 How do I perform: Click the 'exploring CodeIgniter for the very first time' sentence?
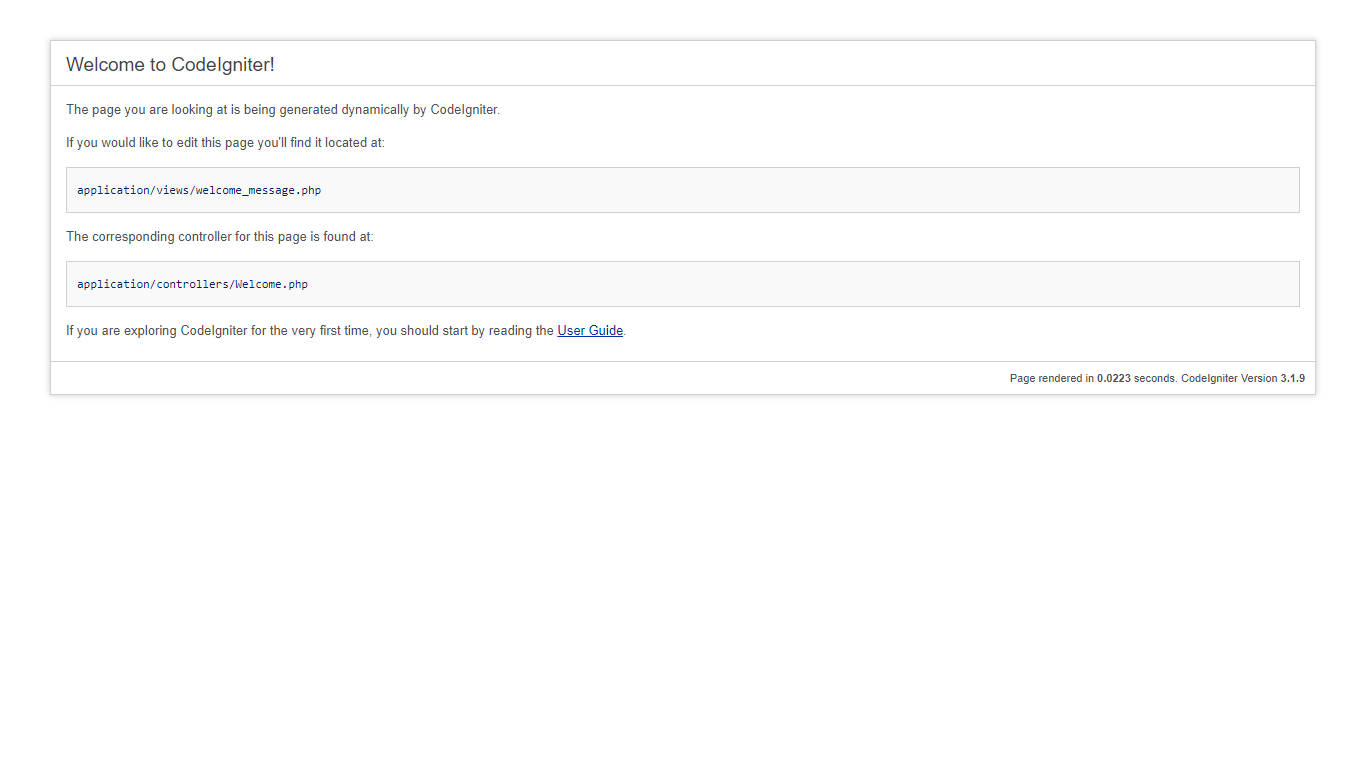(x=346, y=331)
